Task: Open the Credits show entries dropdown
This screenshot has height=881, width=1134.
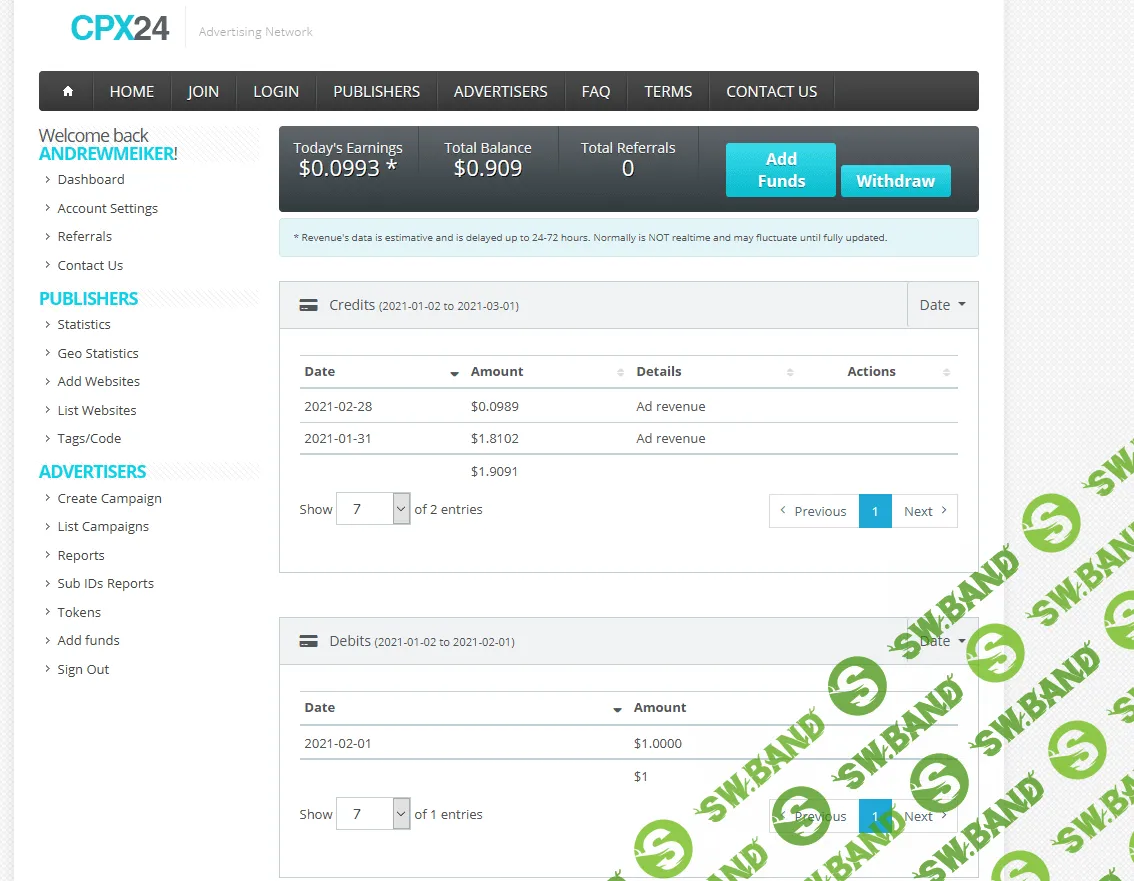Action: click(x=373, y=509)
